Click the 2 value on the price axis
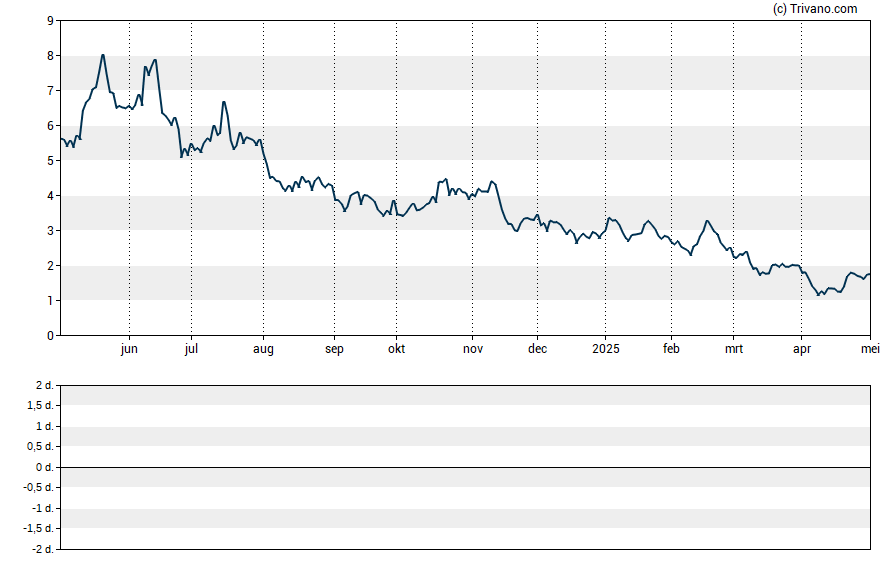This screenshot has height=565, width=888. (50, 266)
